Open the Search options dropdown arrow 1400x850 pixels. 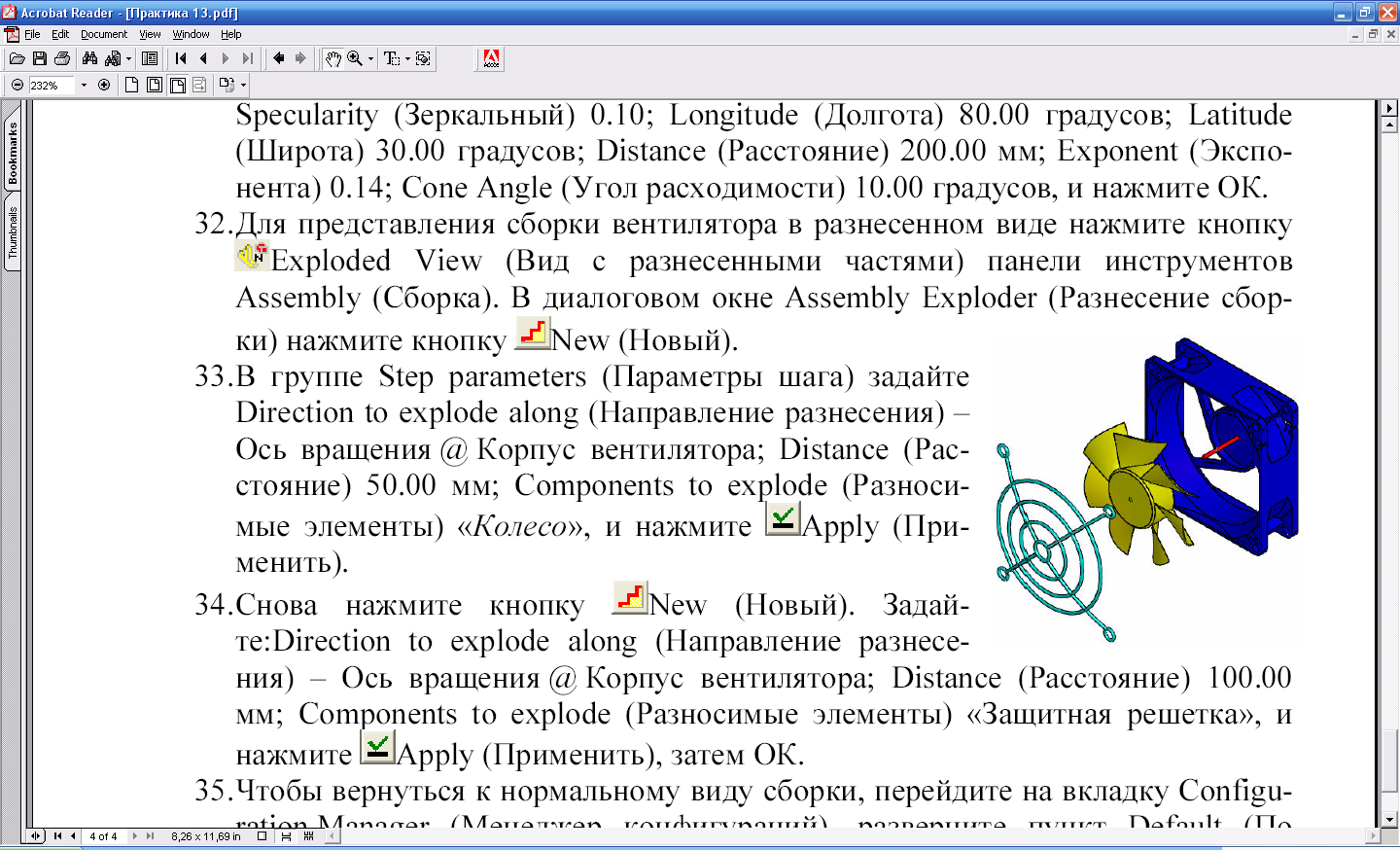pos(128,59)
